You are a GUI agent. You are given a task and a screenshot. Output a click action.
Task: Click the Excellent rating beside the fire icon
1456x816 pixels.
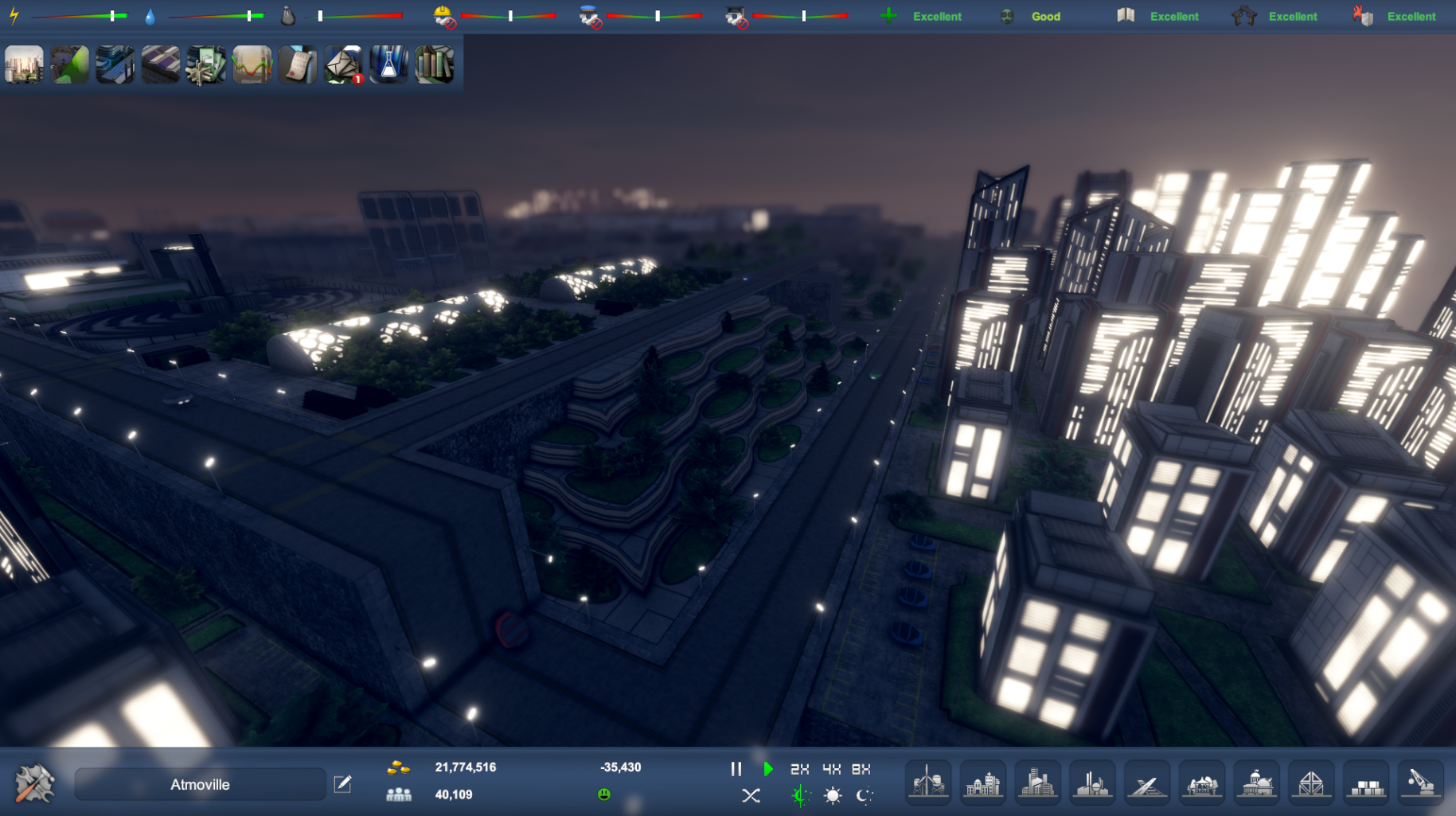tap(1411, 16)
